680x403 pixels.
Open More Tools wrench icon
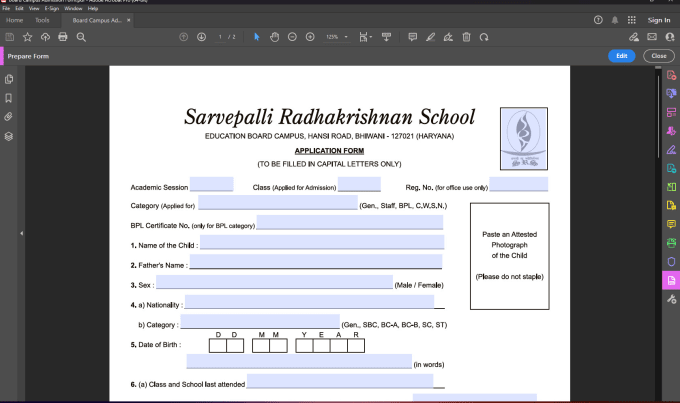pyautogui.click(x=671, y=299)
